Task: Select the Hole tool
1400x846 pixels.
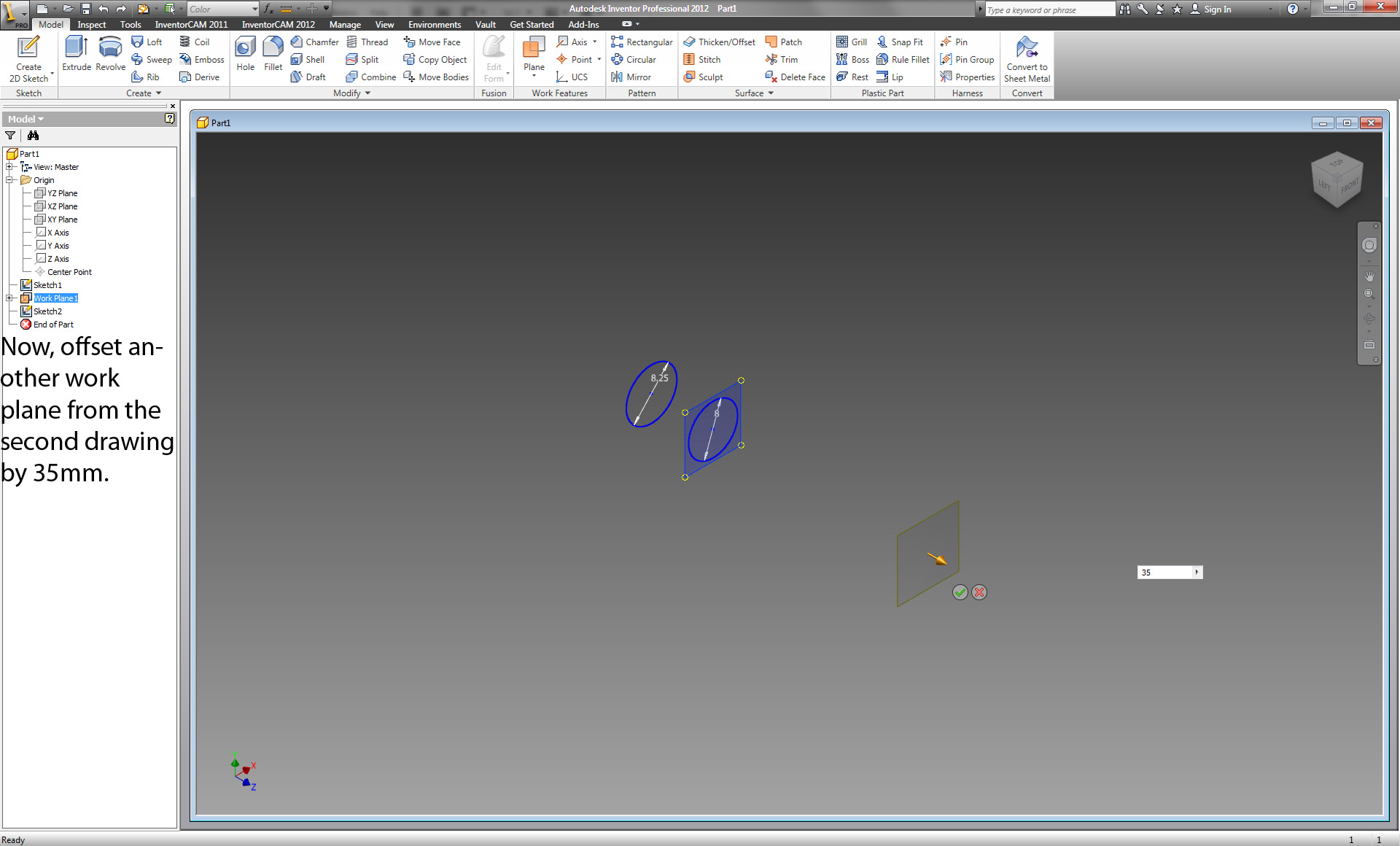Action: click(246, 54)
